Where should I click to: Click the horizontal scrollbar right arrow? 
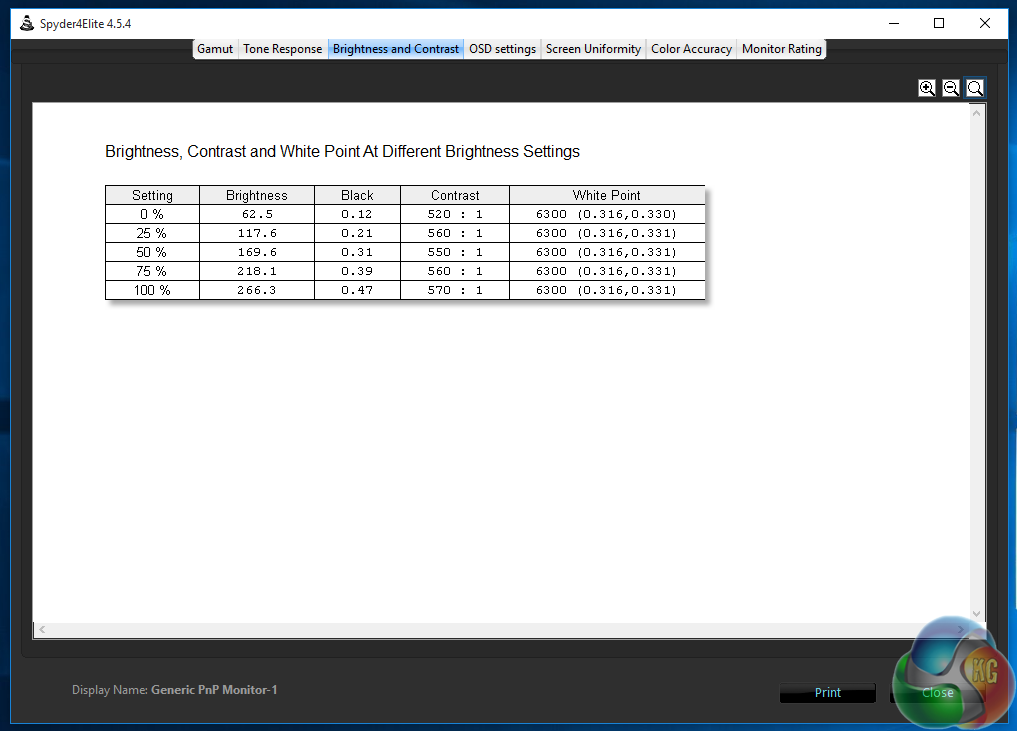(961, 629)
